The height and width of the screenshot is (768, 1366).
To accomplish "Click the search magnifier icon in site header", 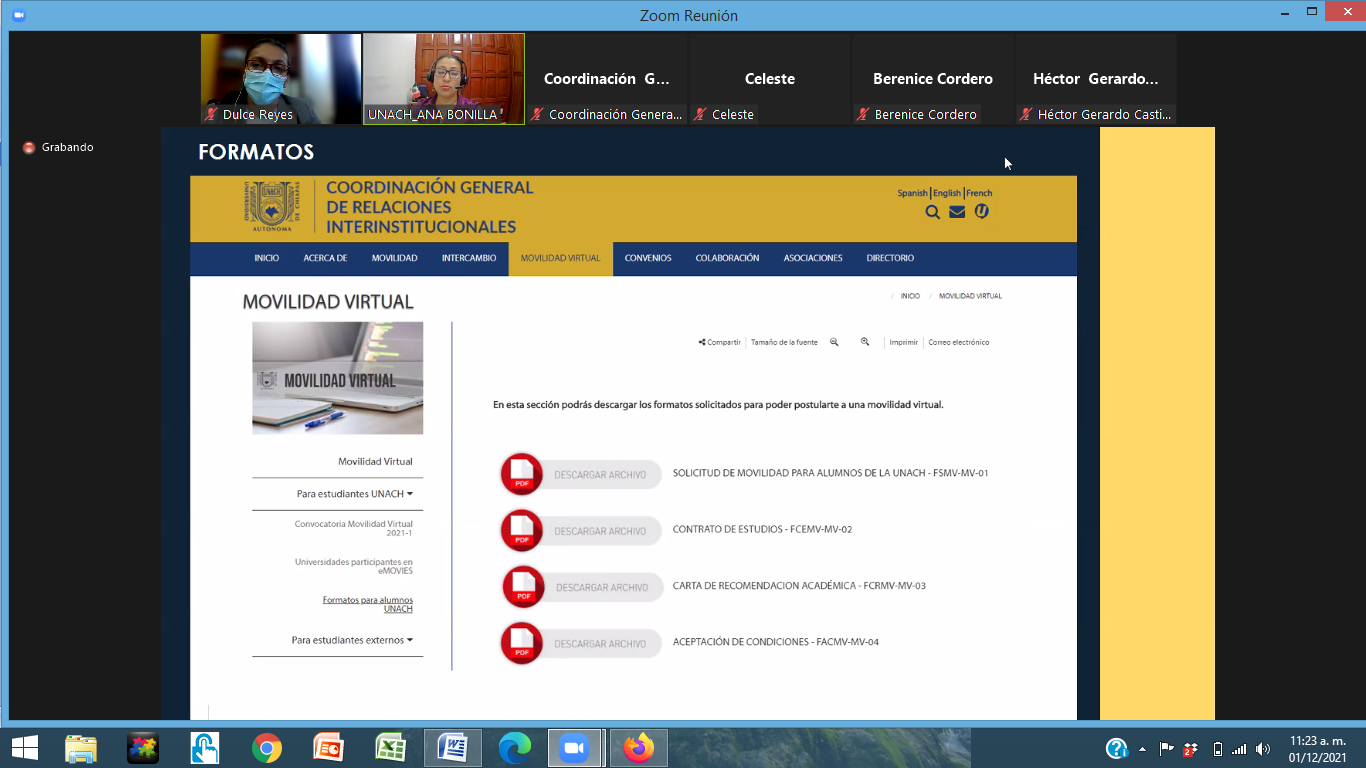I will [932, 211].
